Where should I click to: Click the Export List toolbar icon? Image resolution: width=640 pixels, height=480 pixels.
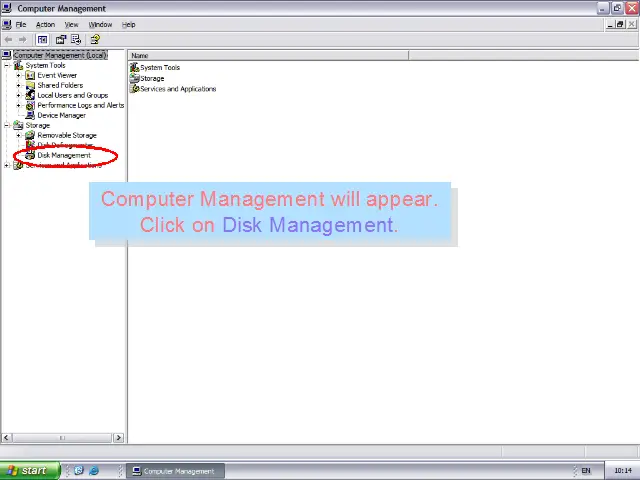(x=76, y=40)
